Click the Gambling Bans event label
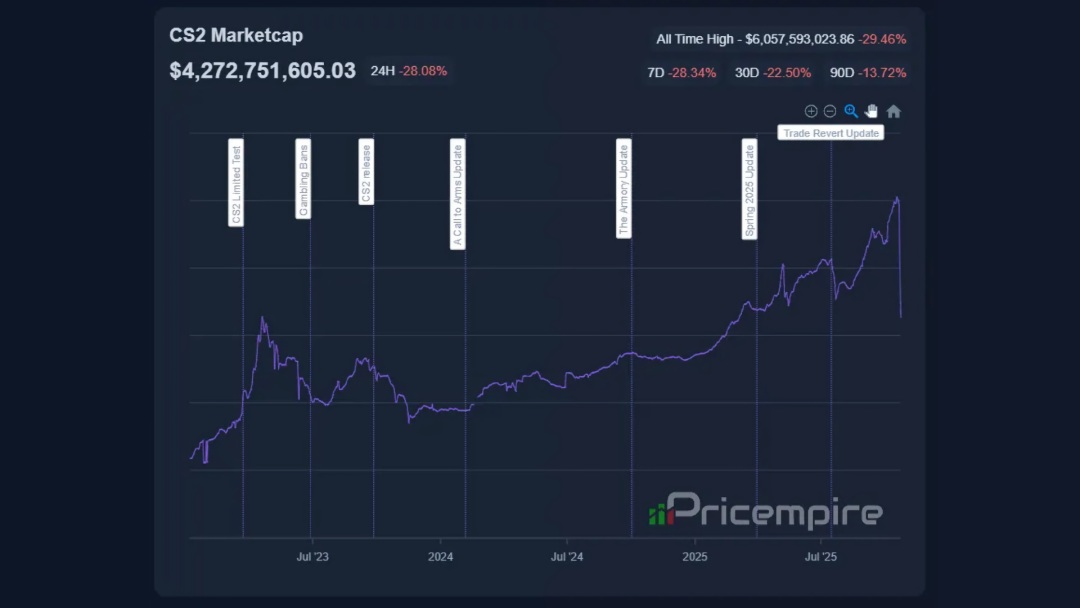 click(304, 179)
